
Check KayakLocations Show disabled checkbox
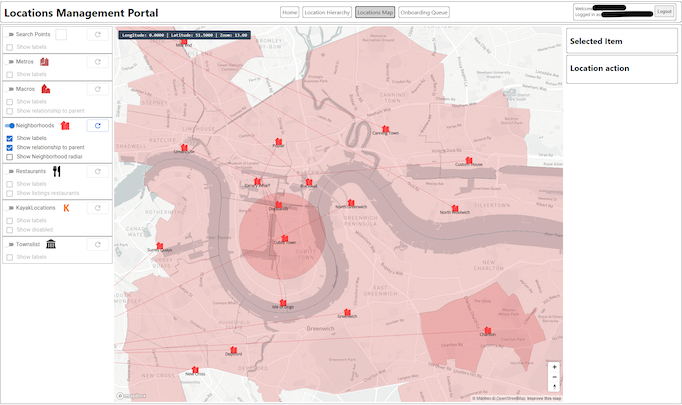pos(10,230)
